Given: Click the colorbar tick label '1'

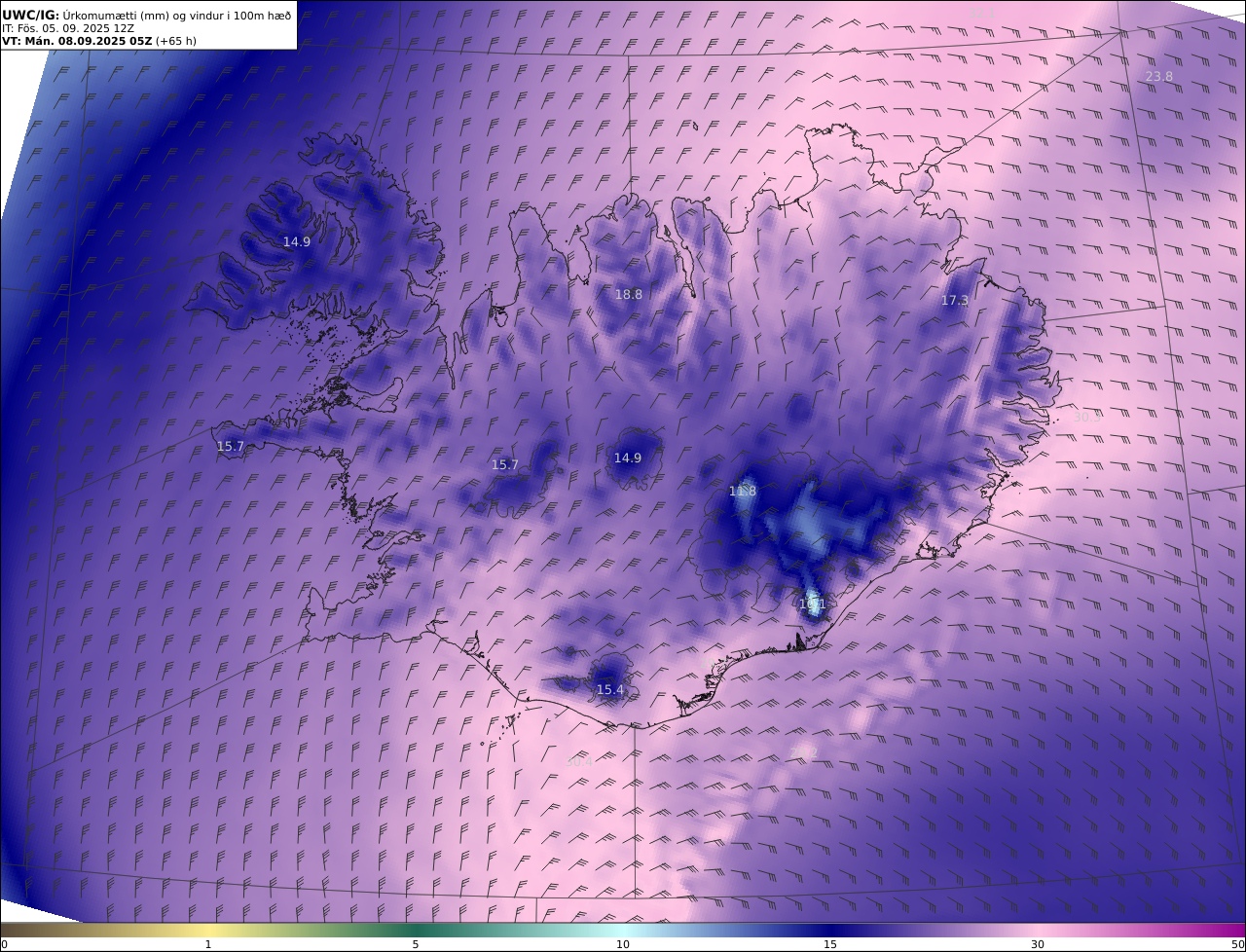Looking at the screenshot, I should click(x=208, y=944).
